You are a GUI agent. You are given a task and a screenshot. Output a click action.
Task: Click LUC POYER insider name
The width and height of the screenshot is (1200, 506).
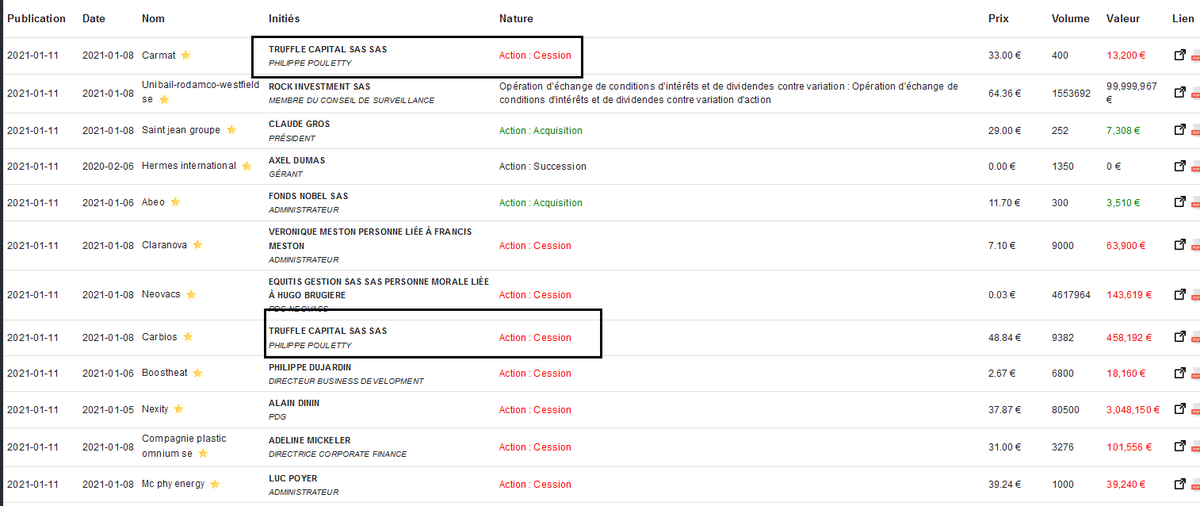(x=295, y=478)
